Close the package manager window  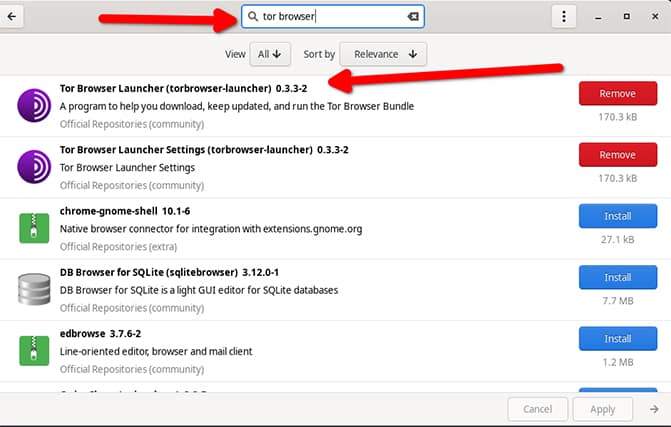655,16
